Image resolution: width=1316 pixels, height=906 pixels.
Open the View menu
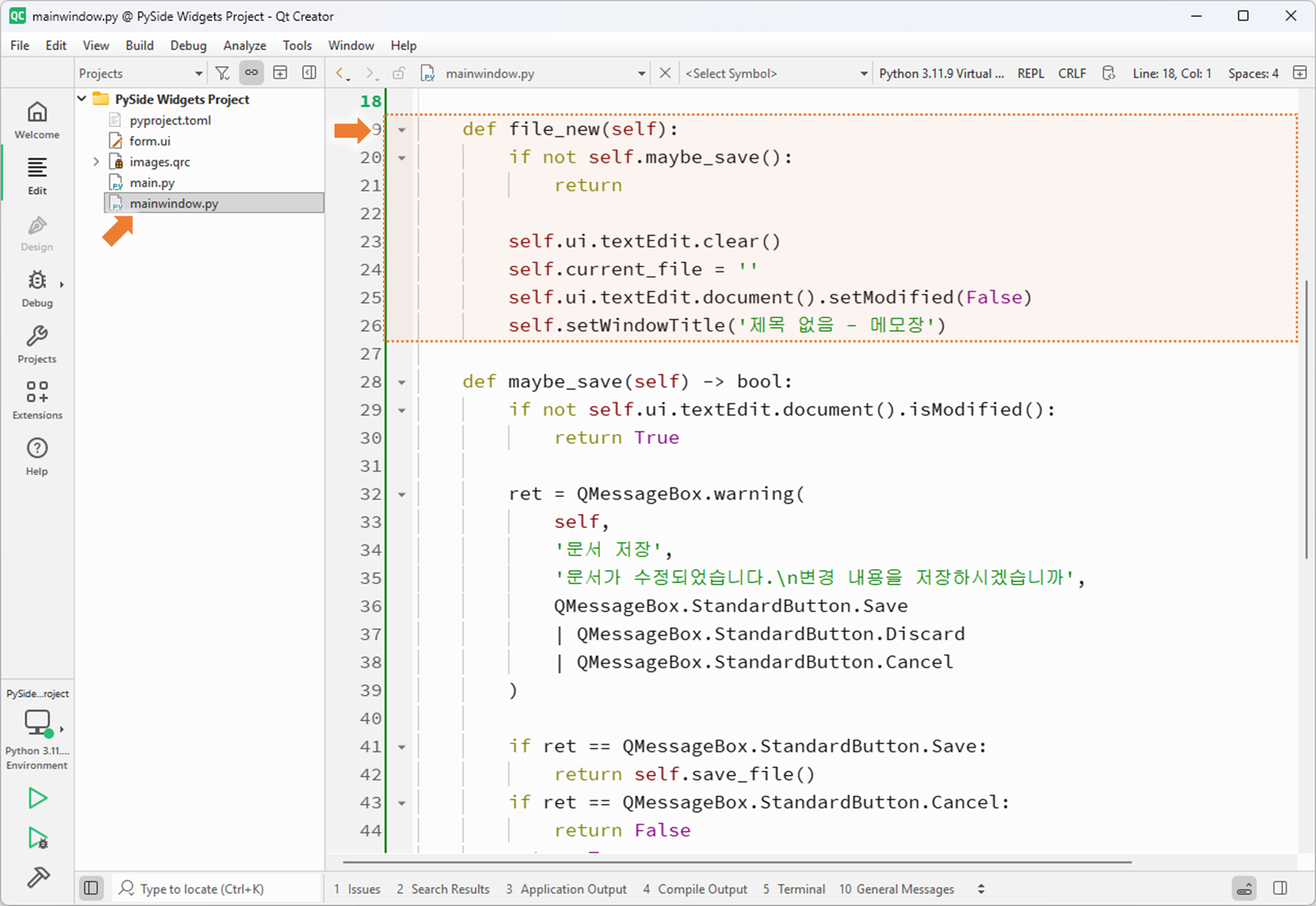(x=96, y=45)
